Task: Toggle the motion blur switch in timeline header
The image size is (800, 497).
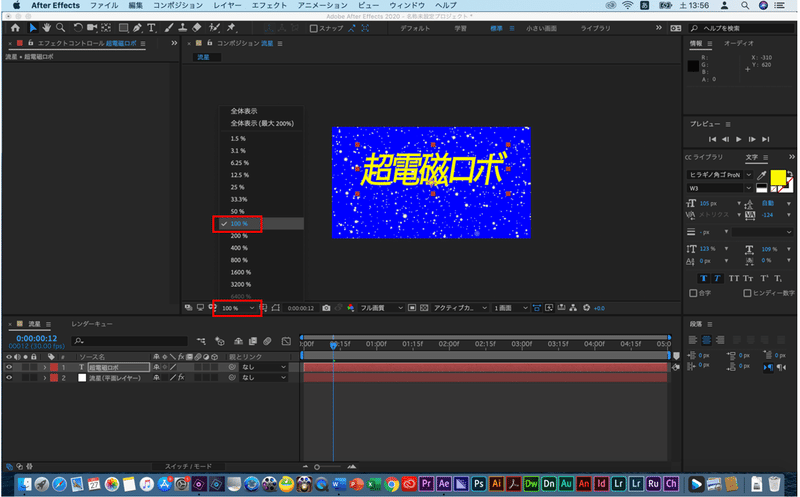Action: click(x=267, y=341)
